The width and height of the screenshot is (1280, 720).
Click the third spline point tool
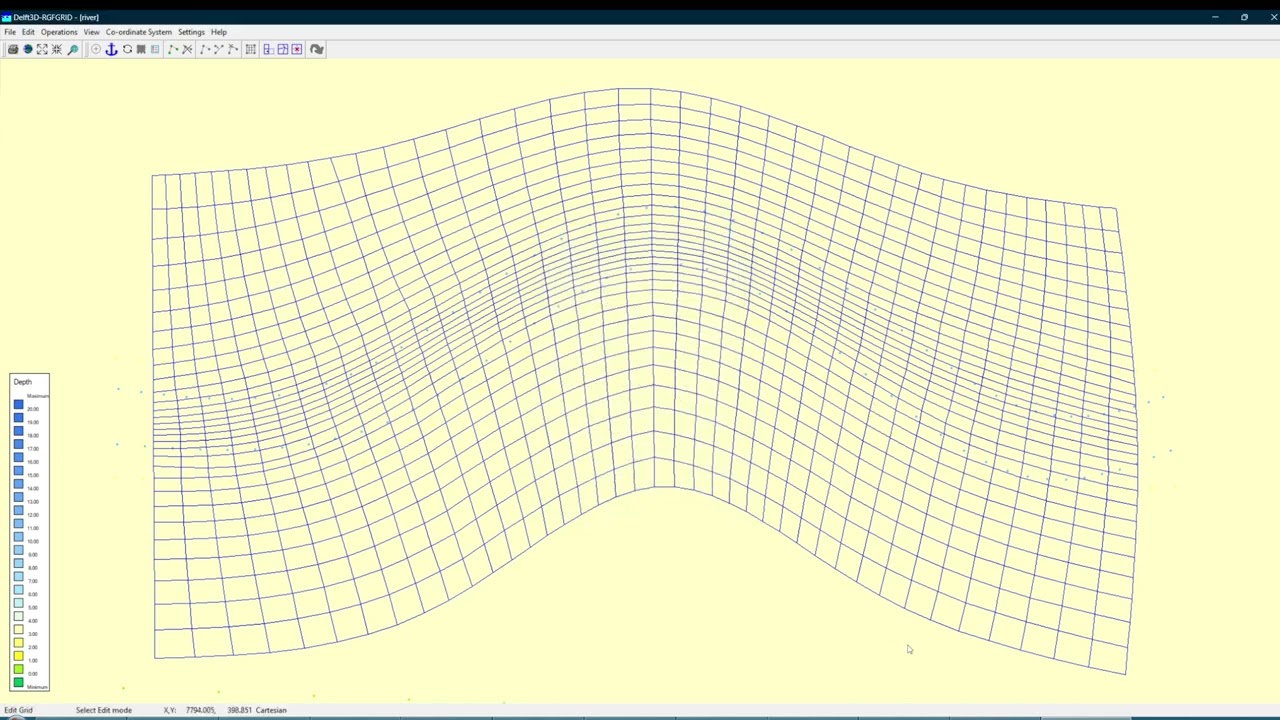233,49
